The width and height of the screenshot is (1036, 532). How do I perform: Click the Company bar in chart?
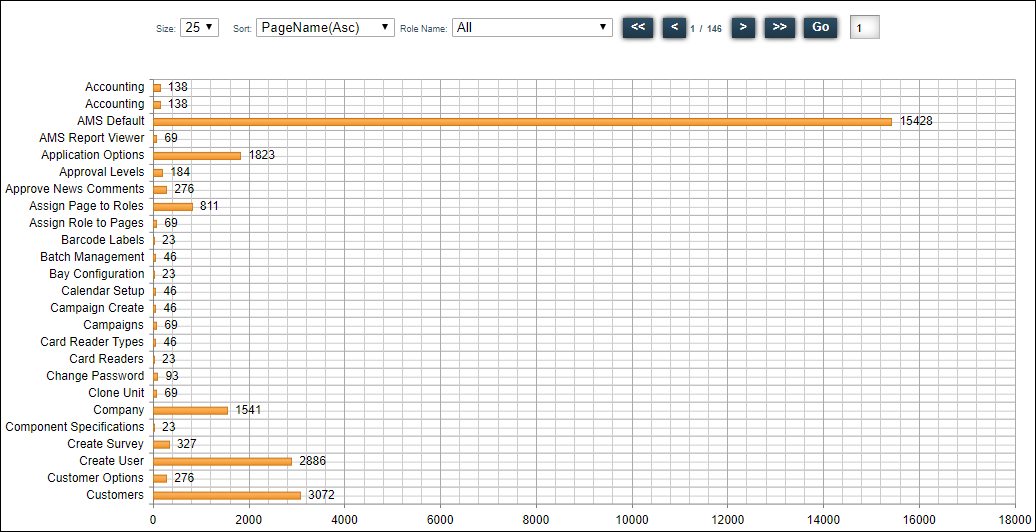pos(190,410)
